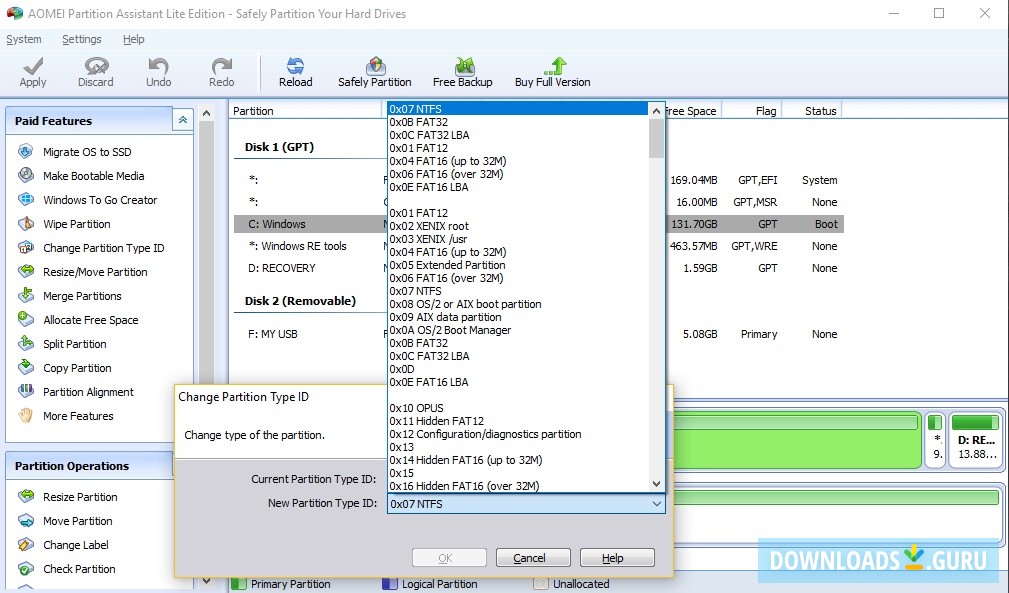1009x593 pixels.
Task: Click the Help button in the dialog
Action: point(617,558)
